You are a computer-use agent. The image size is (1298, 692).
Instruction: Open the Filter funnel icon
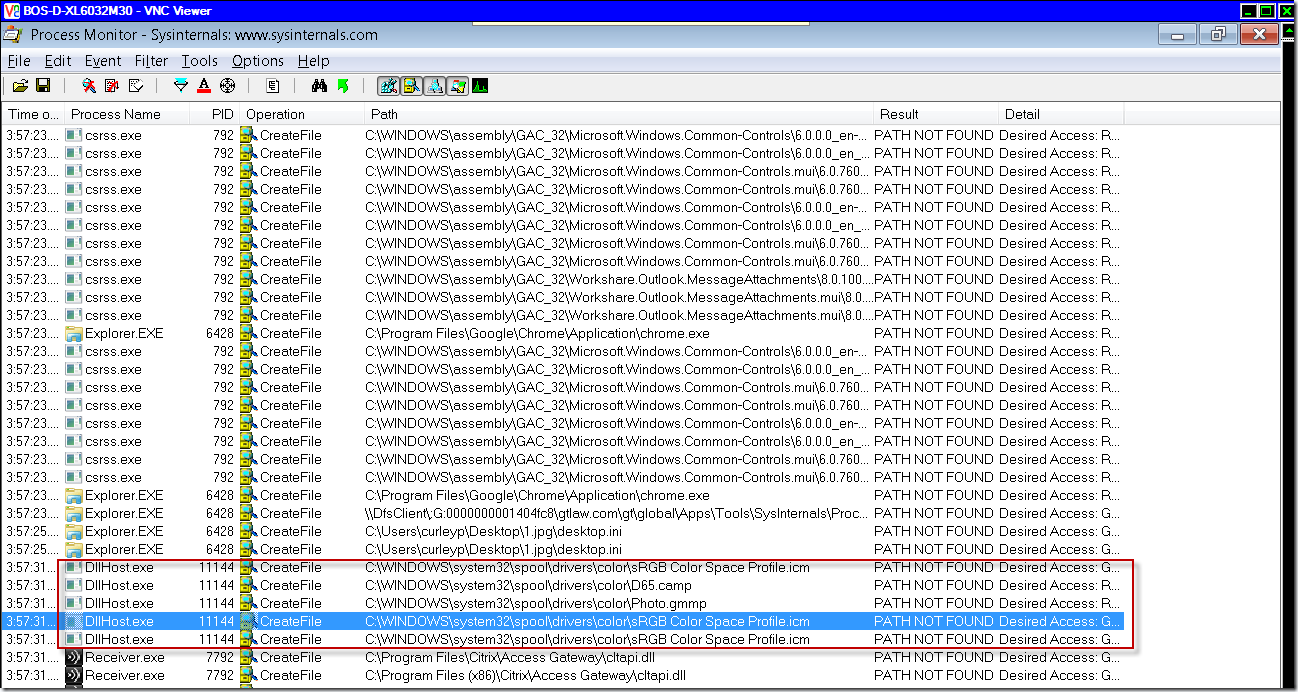click(x=181, y=87)
